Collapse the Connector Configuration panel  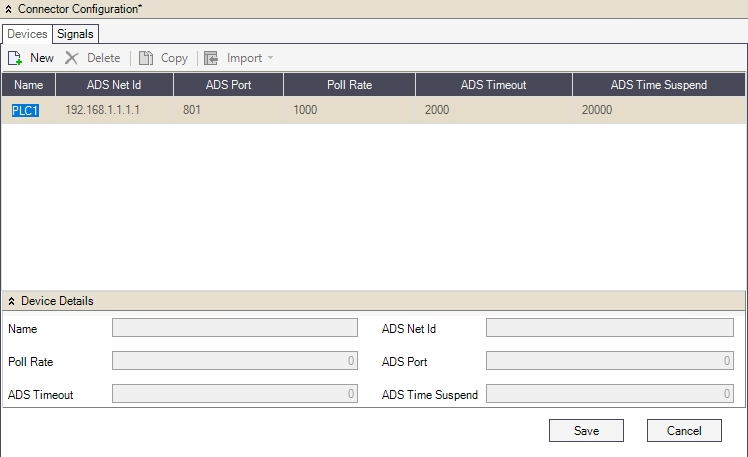coord(9,8)
